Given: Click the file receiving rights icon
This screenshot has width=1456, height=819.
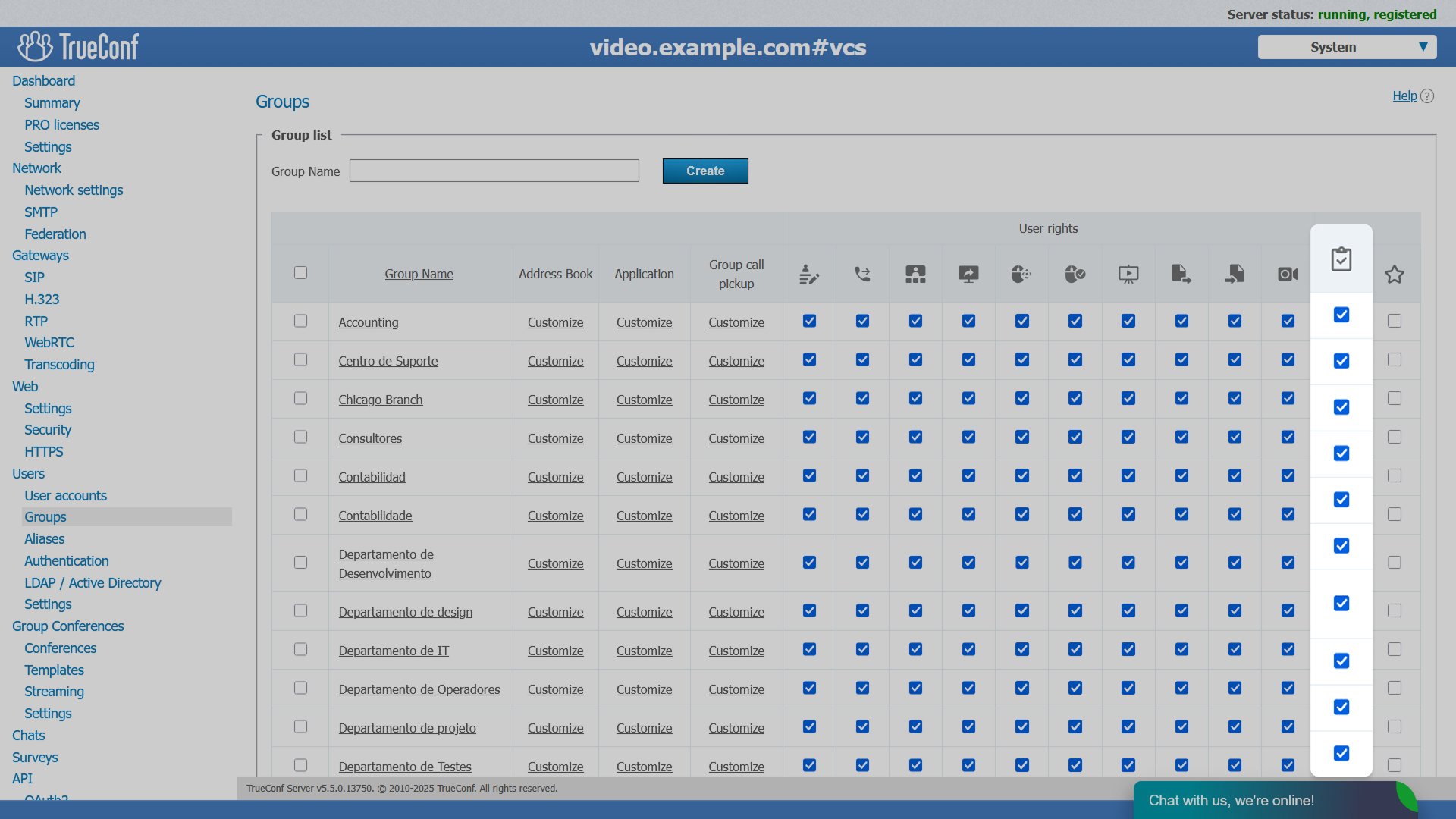Looking at the screenshot, I should tap(1235, 274).
